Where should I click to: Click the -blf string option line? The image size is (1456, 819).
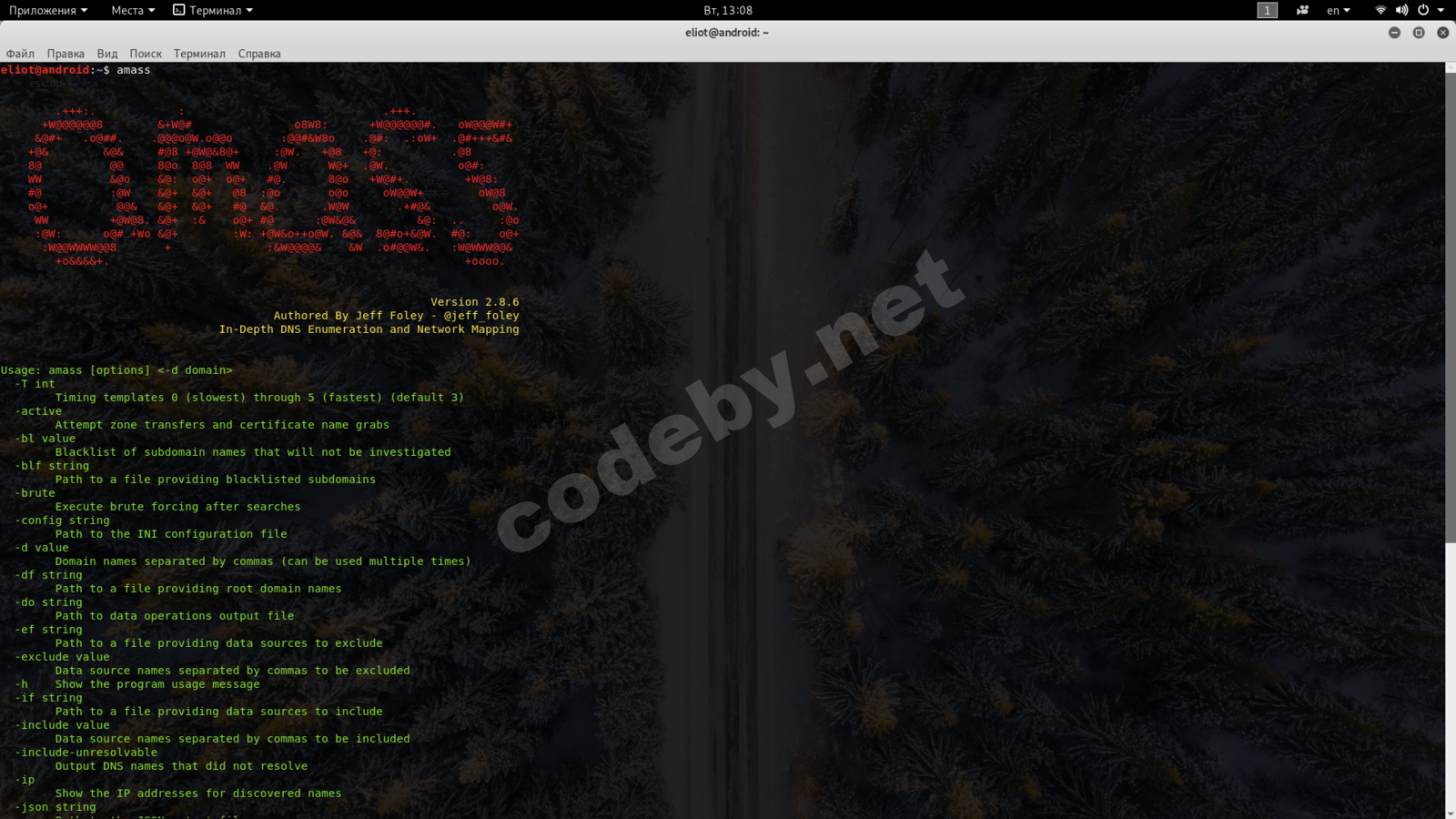tap(52, 466)
